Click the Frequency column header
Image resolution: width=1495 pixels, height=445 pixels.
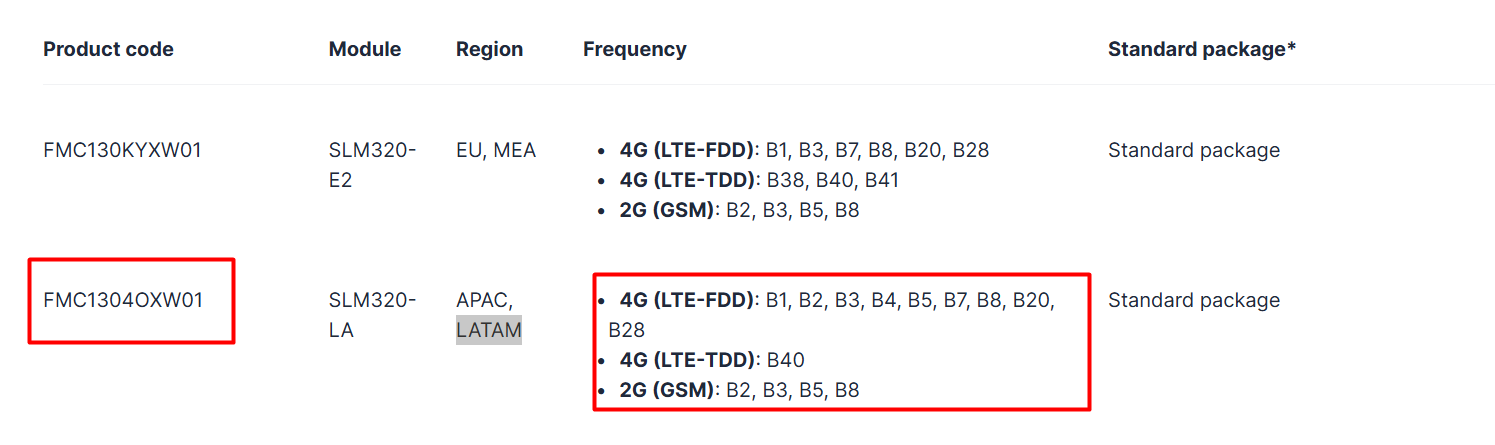coord(634,49)
